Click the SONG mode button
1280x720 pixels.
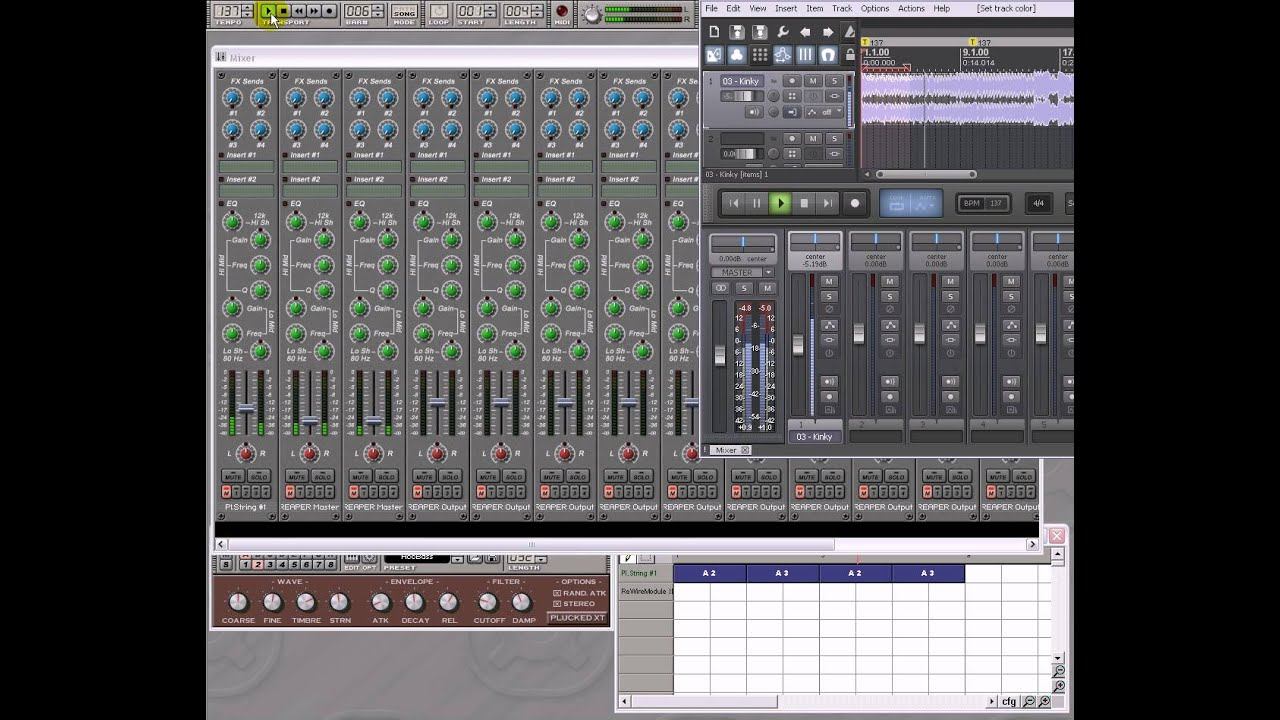[404, 13]
